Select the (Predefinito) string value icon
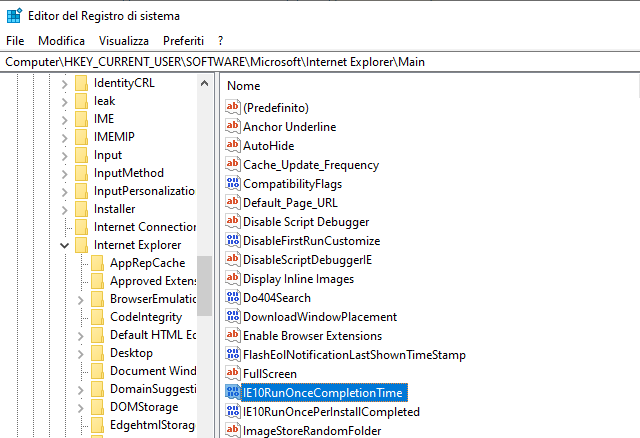Screen dimensions: 640x438 [233, 107]
